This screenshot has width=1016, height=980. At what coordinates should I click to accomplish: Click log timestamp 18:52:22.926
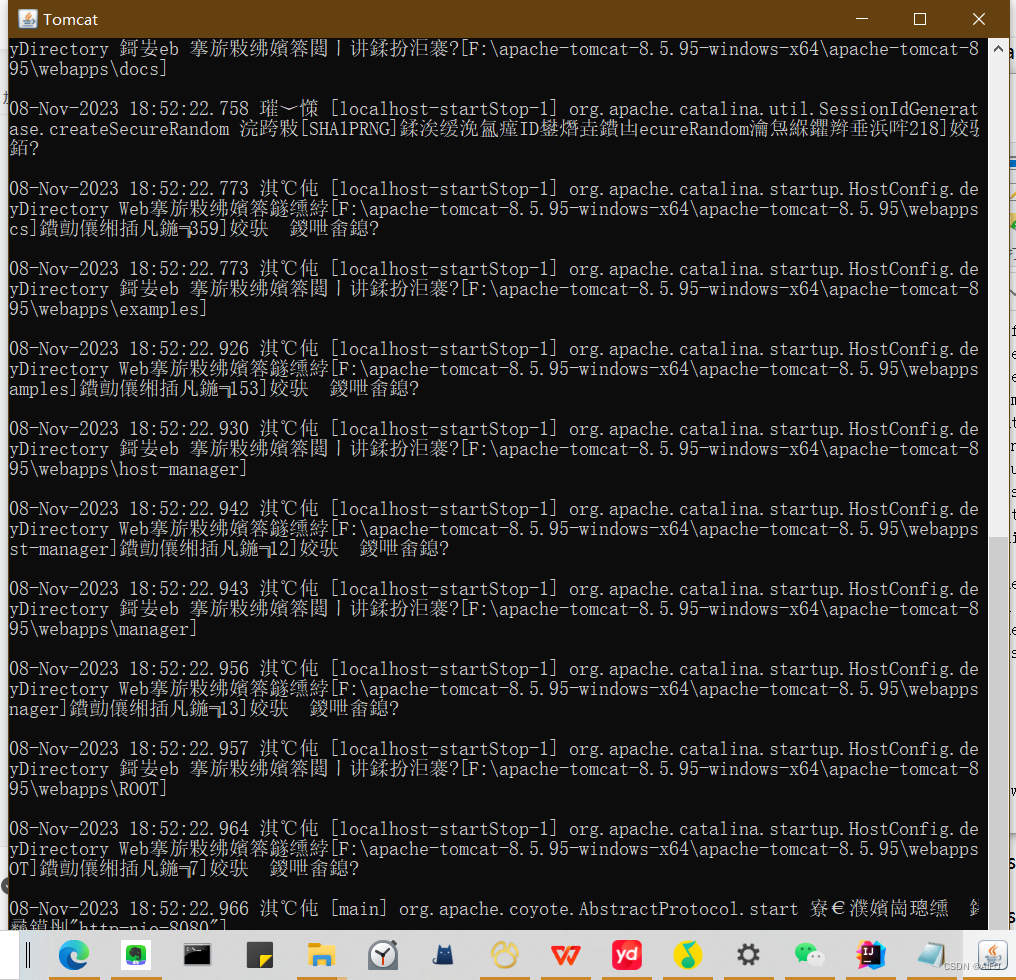189,348
